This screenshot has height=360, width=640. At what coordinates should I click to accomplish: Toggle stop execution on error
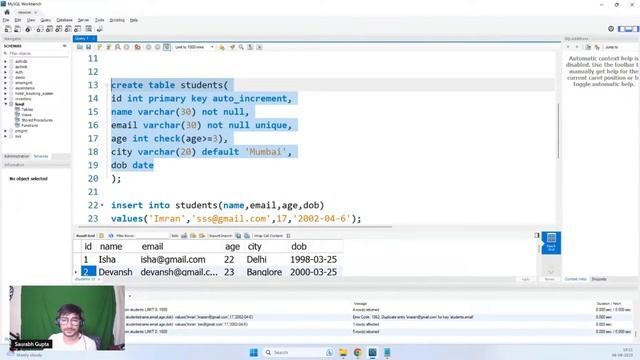[138, 47]
